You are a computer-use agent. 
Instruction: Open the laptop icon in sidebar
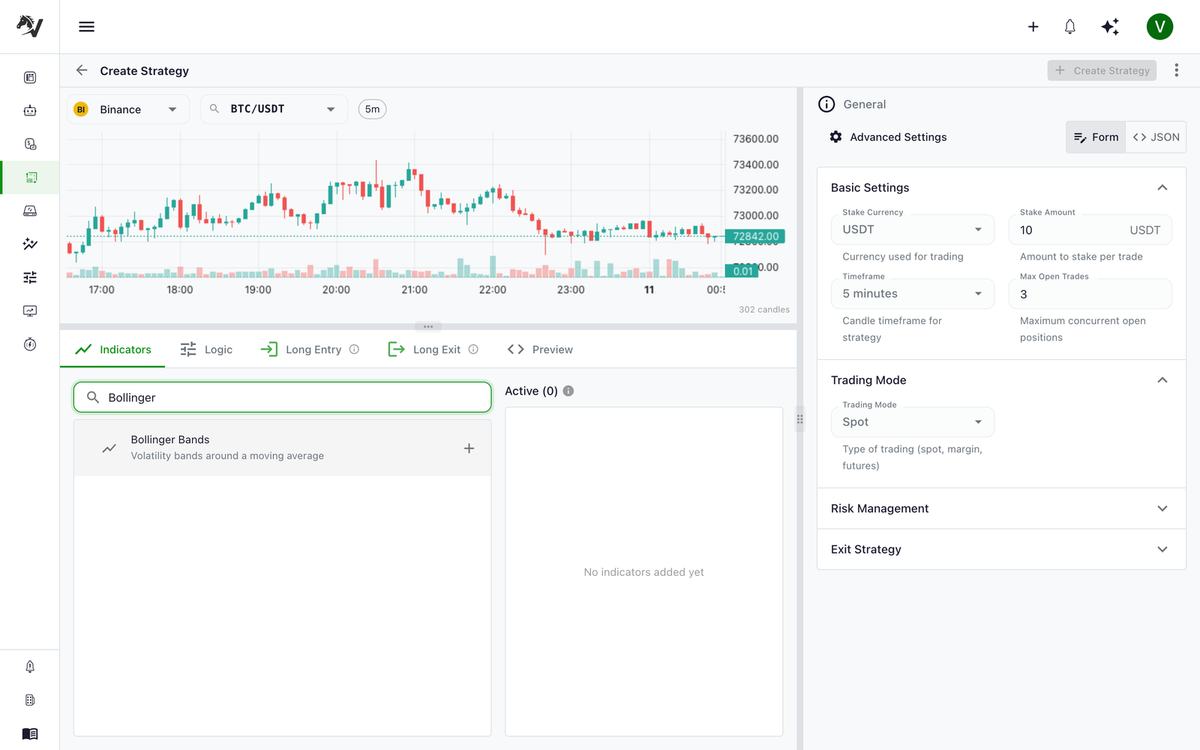[30, 210]
